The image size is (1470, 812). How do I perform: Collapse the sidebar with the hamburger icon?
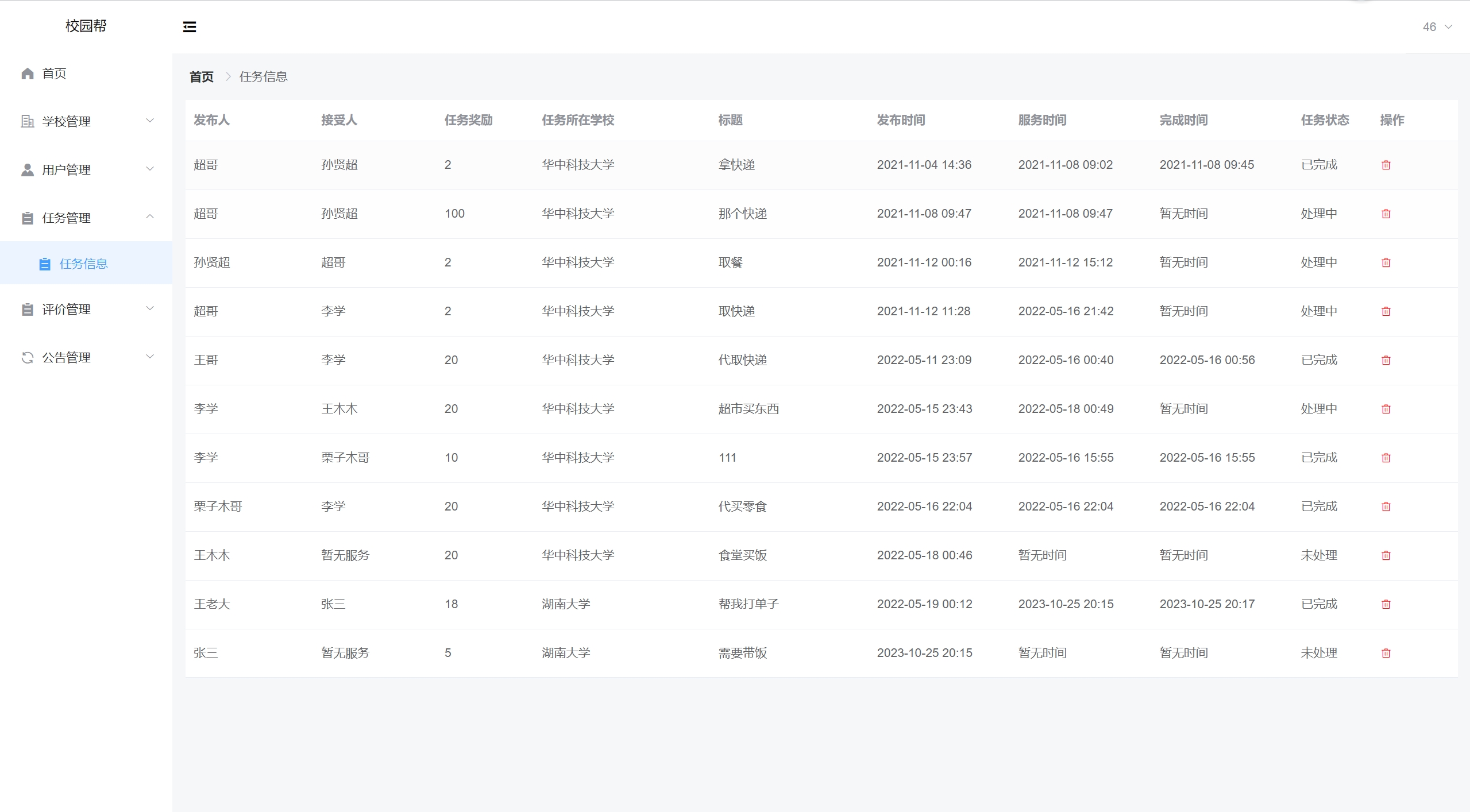pos(190,27)
